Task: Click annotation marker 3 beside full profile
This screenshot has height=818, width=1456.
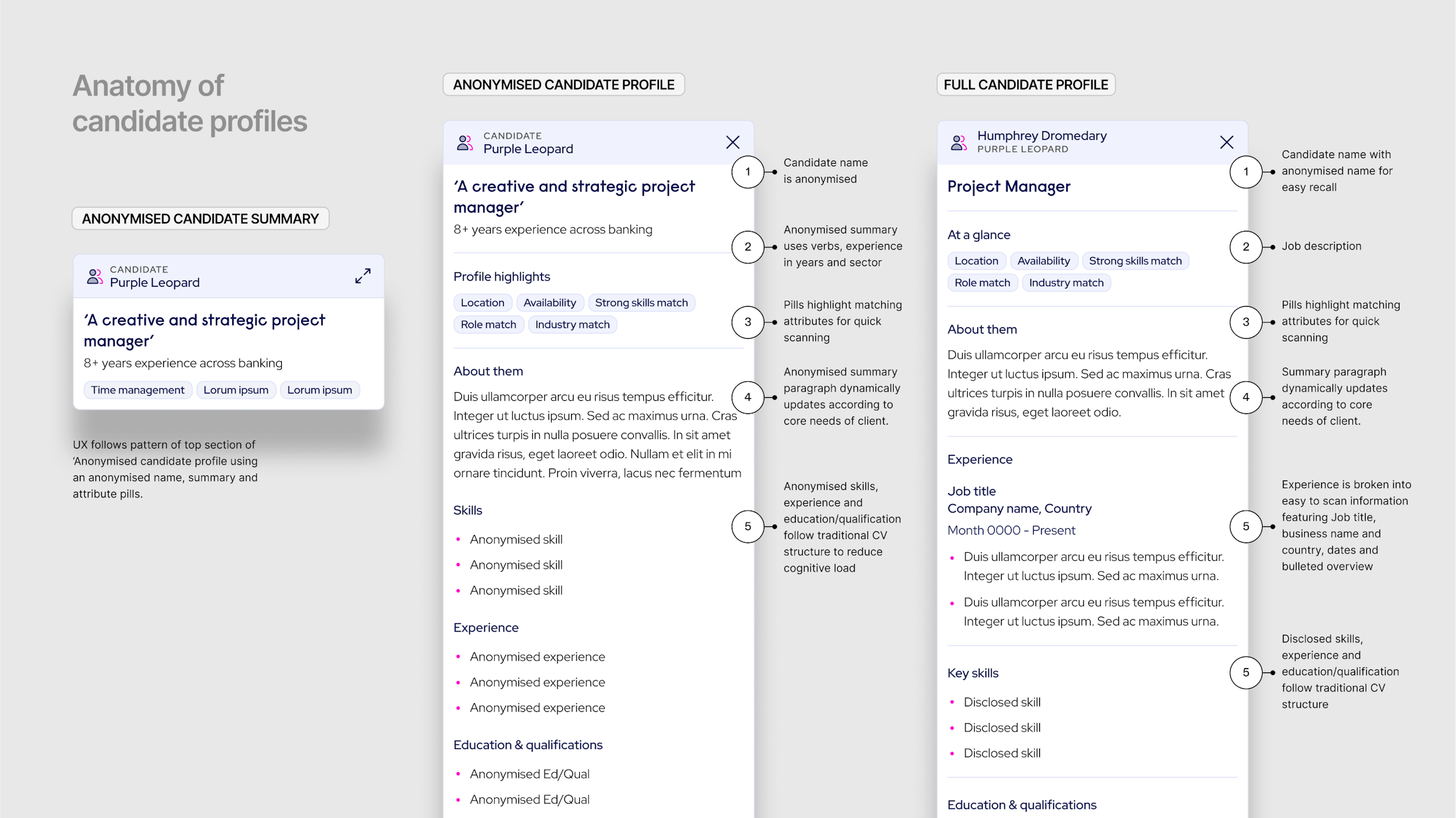Action: [1246, 322]
